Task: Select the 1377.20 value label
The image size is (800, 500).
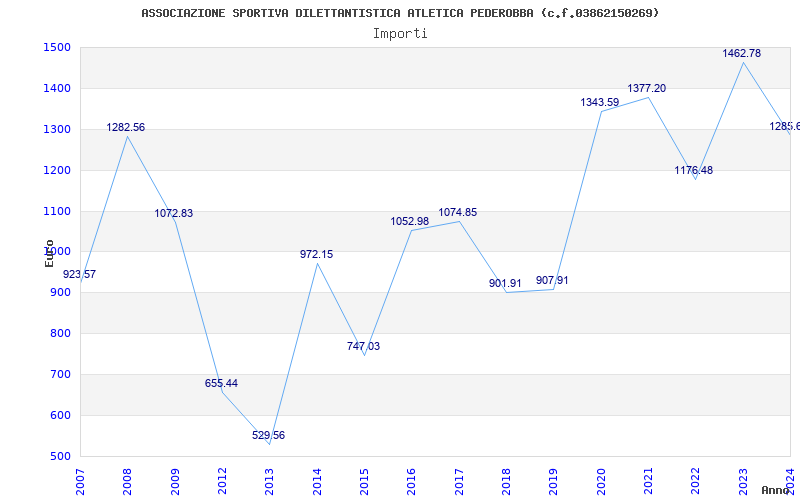Action: coord(646,89)
